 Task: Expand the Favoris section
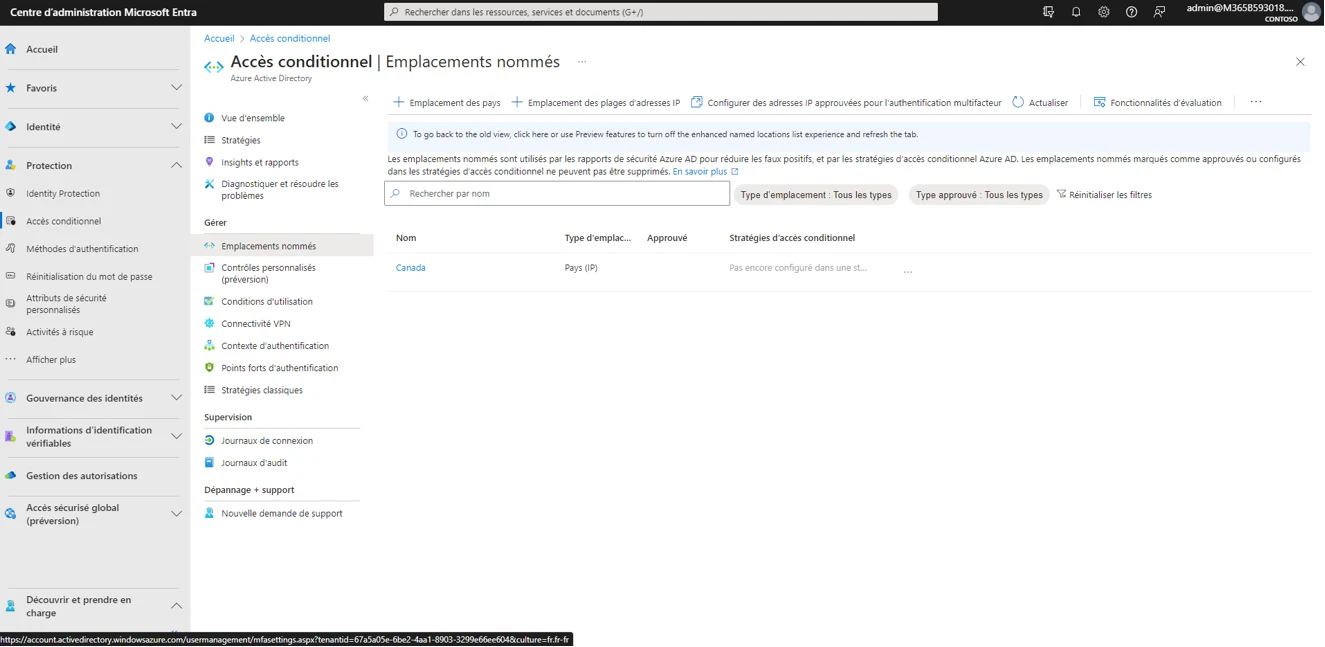point(176,88)
